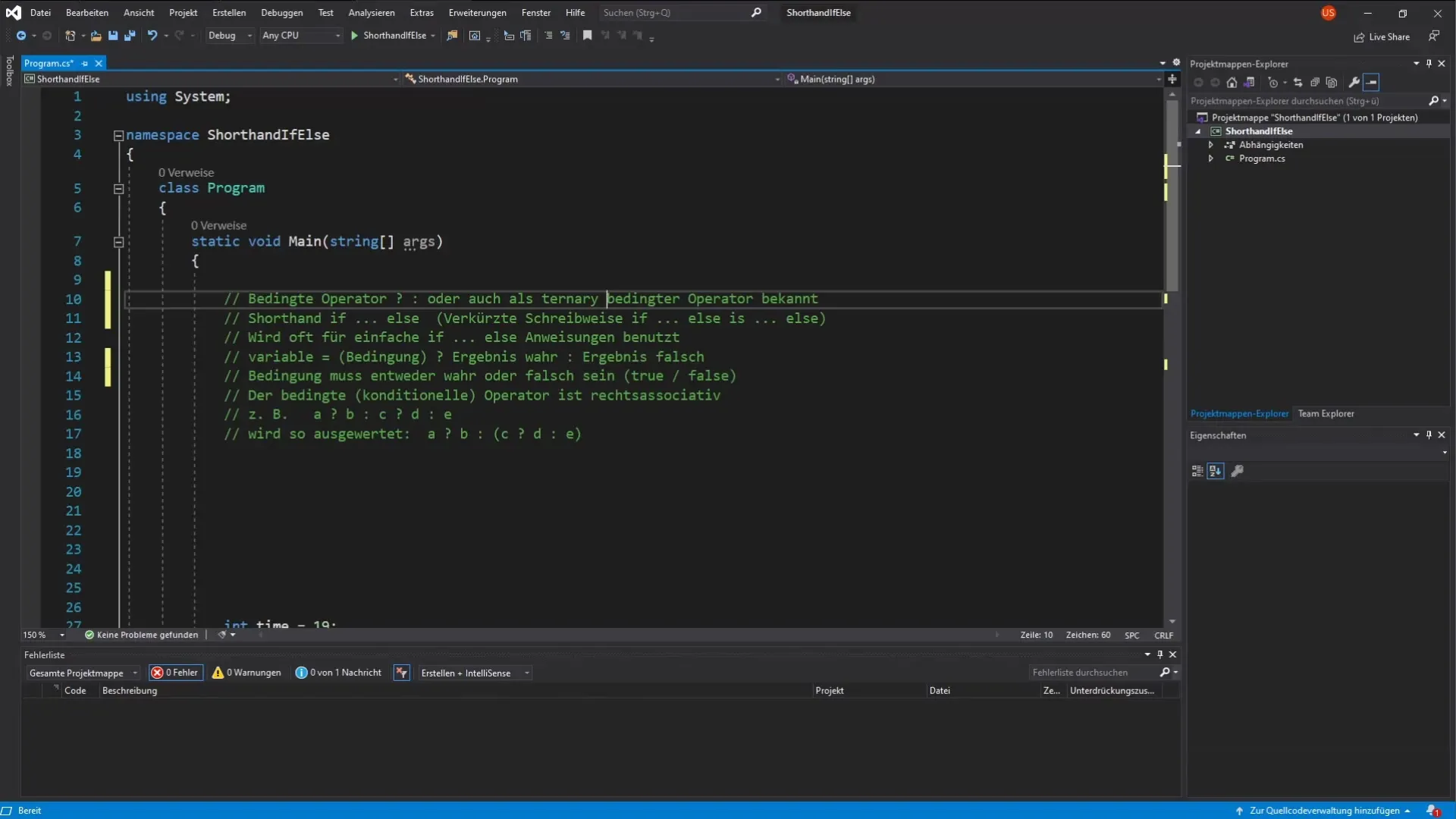
Task: Uncomment the selected lines icon
Action: [565, 36]
